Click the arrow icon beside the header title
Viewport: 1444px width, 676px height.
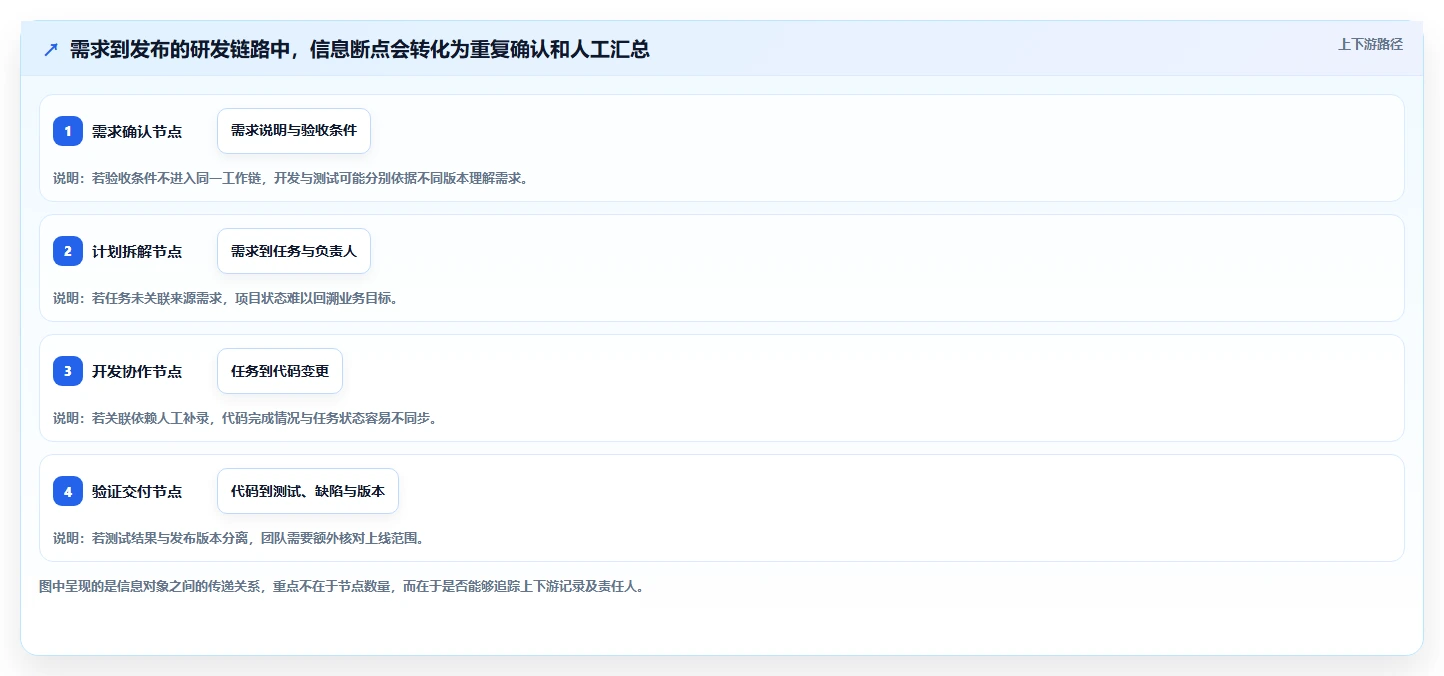51,49
